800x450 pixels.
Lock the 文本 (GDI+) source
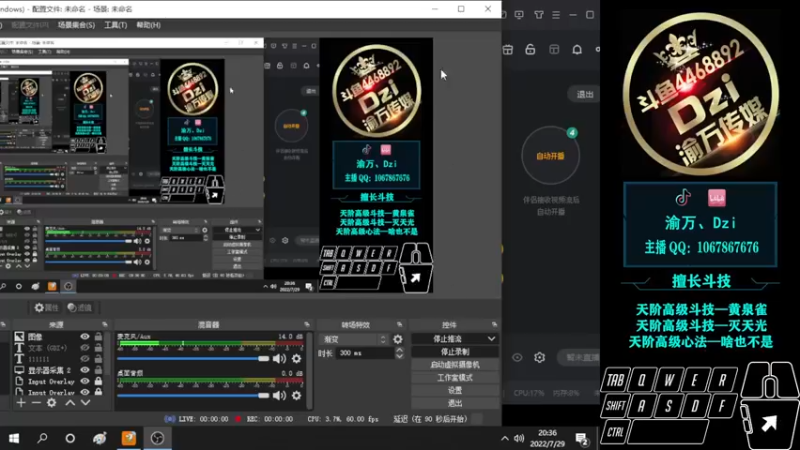pos(98,348)
